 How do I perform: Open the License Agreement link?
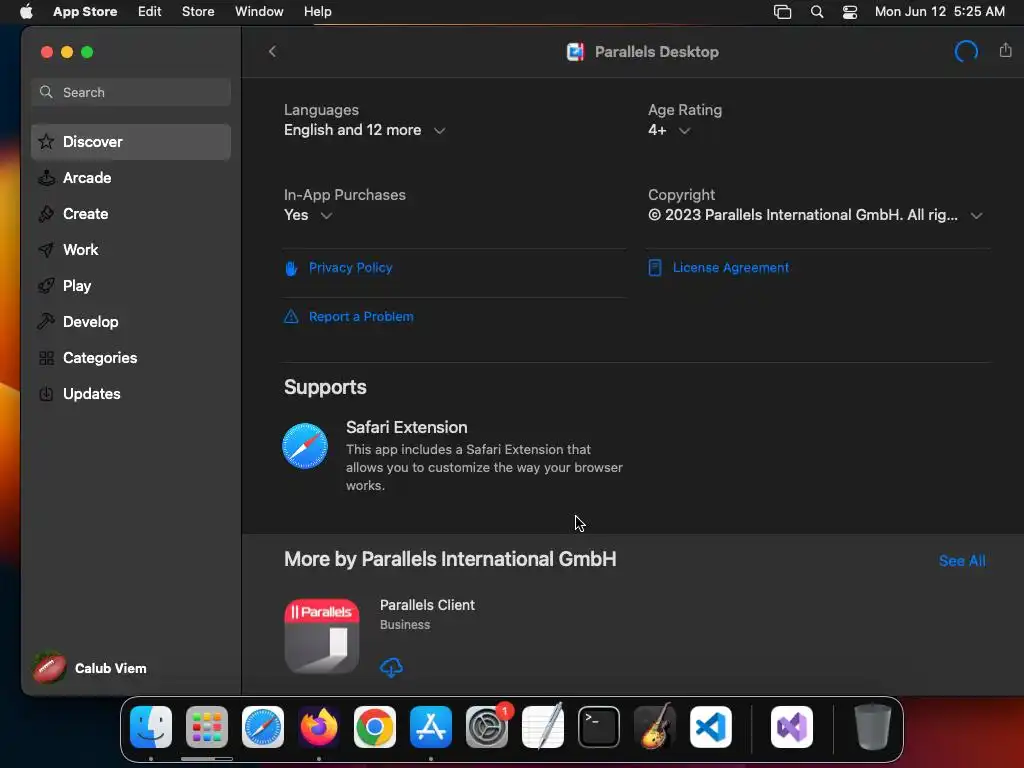[730, 268]
